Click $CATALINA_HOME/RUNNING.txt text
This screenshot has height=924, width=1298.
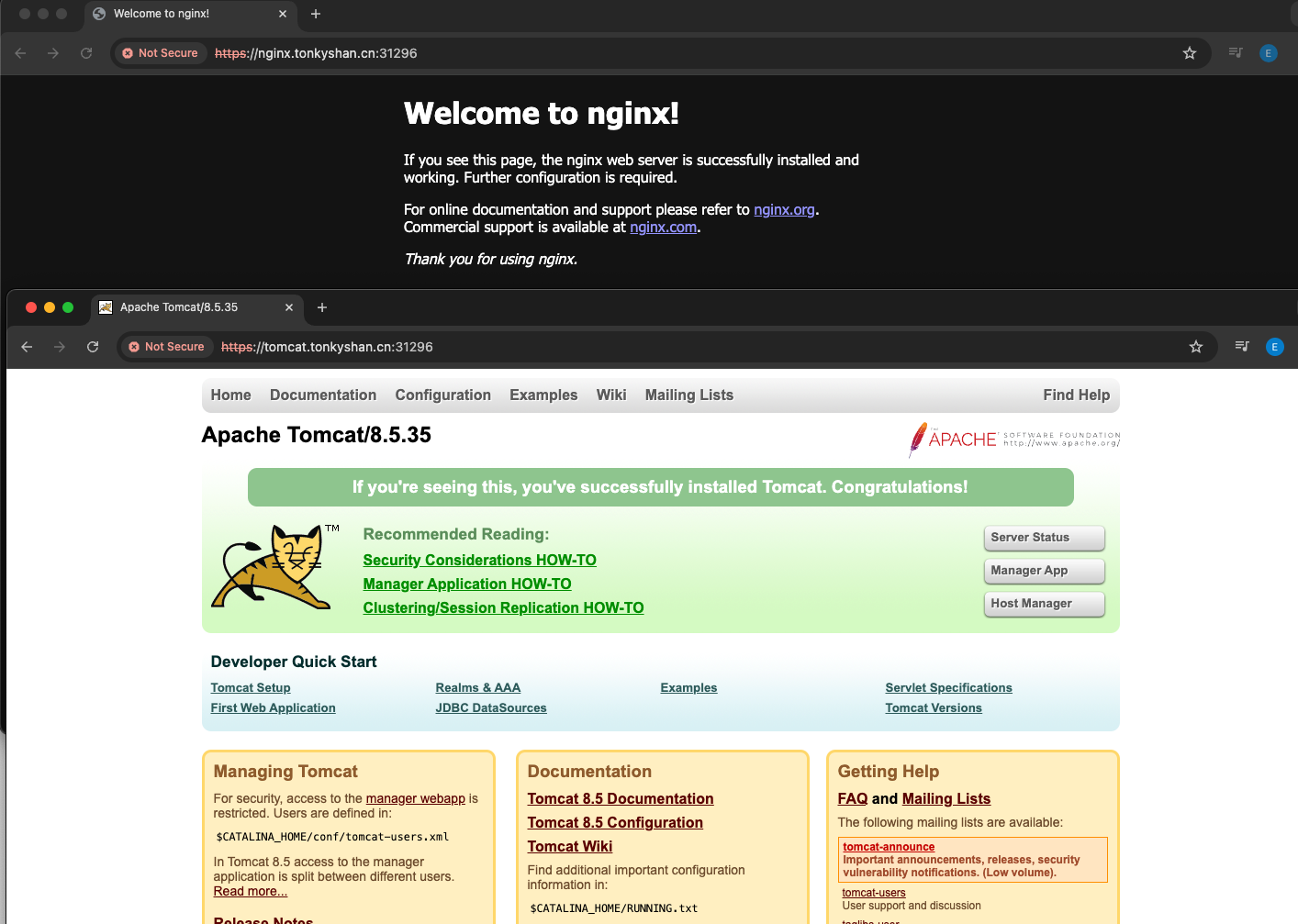613,908
